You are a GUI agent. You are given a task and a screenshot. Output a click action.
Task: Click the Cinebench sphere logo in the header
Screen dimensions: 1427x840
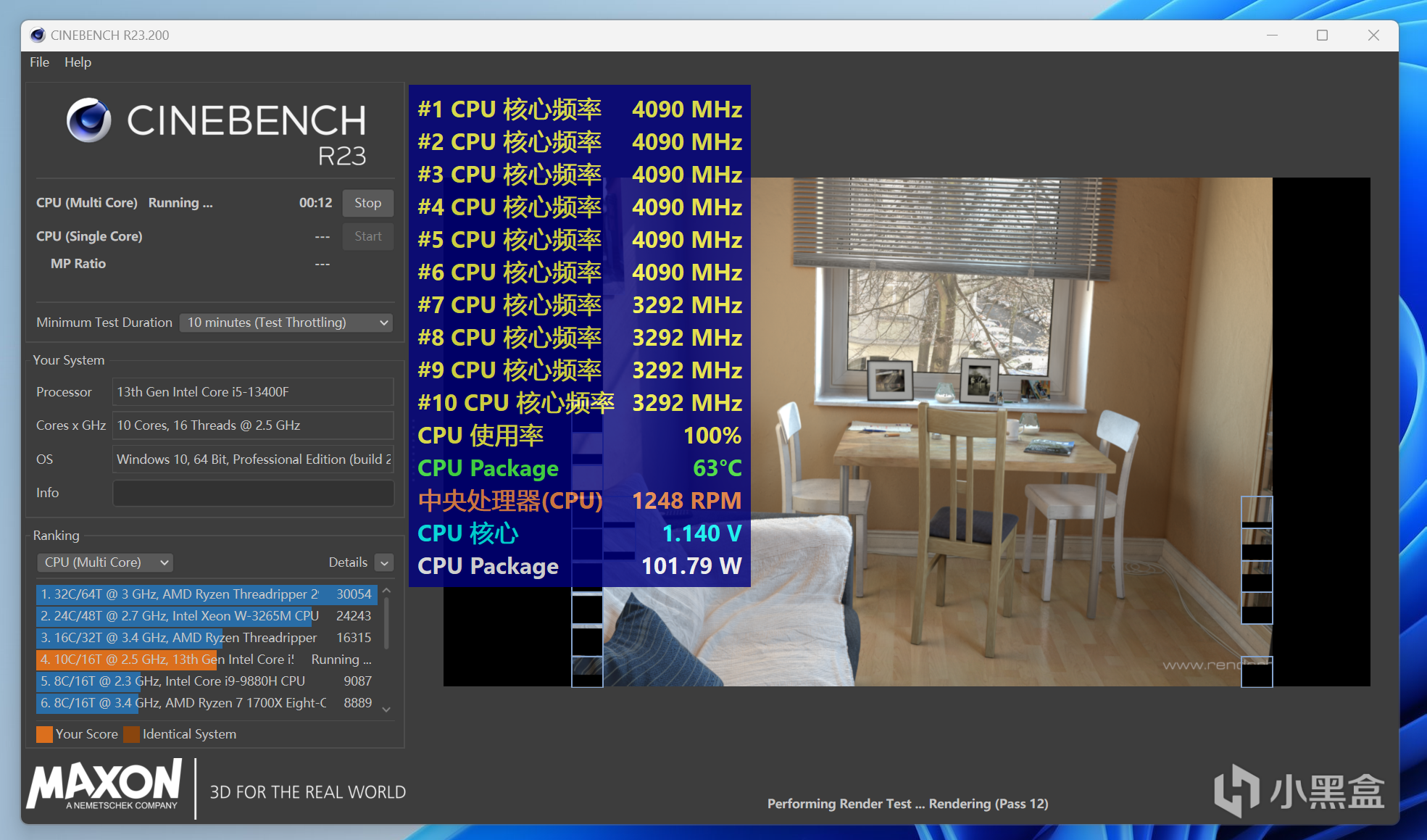(x=88, y=120)
